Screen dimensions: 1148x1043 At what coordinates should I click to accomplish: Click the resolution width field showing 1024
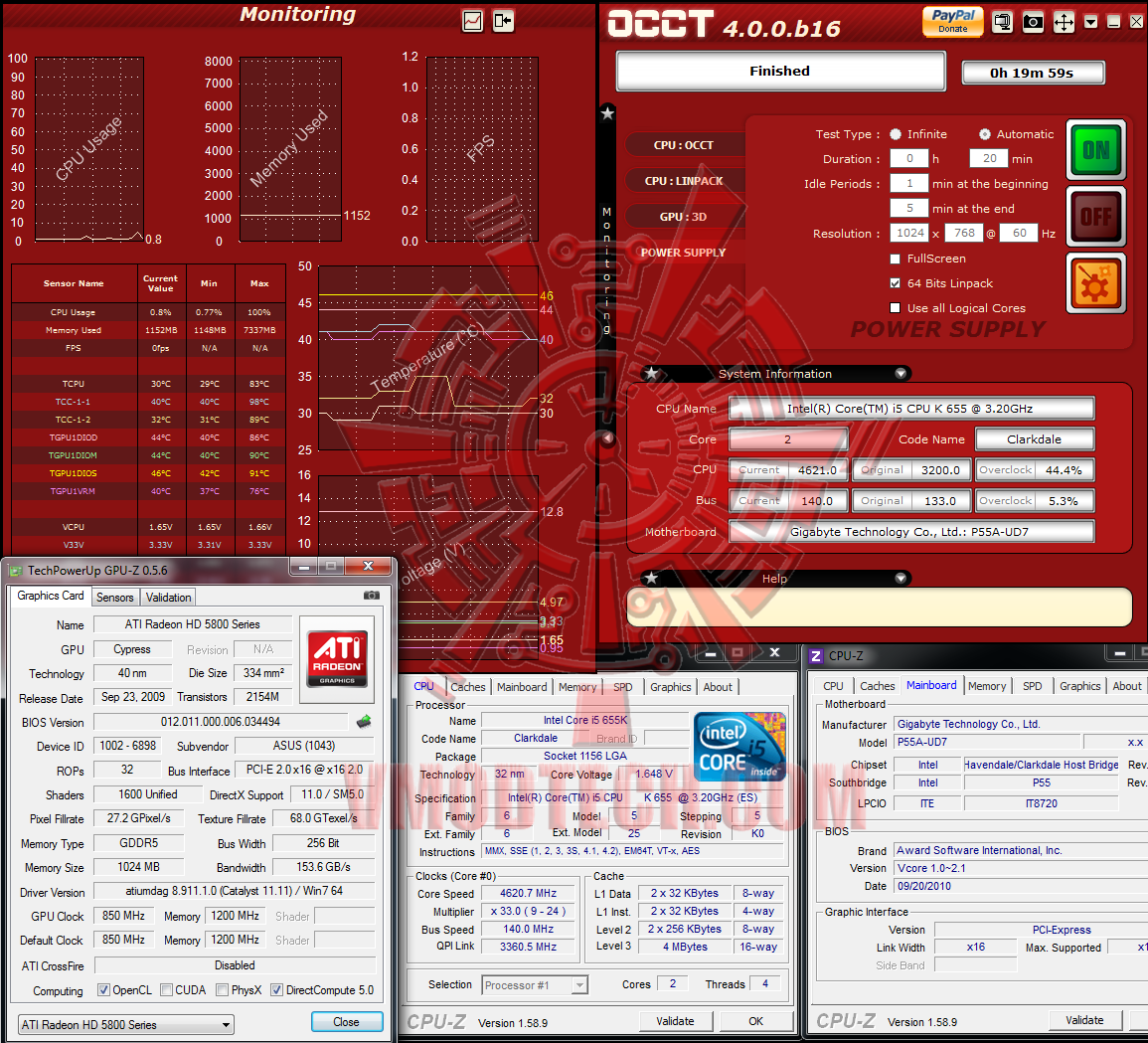pos(909,233)
